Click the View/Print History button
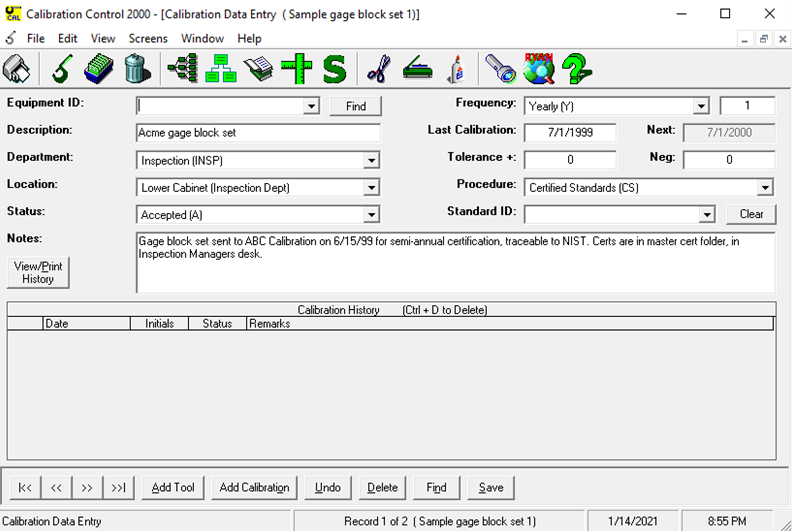Viewport: 792px width, 531px height. click(38, 273)
